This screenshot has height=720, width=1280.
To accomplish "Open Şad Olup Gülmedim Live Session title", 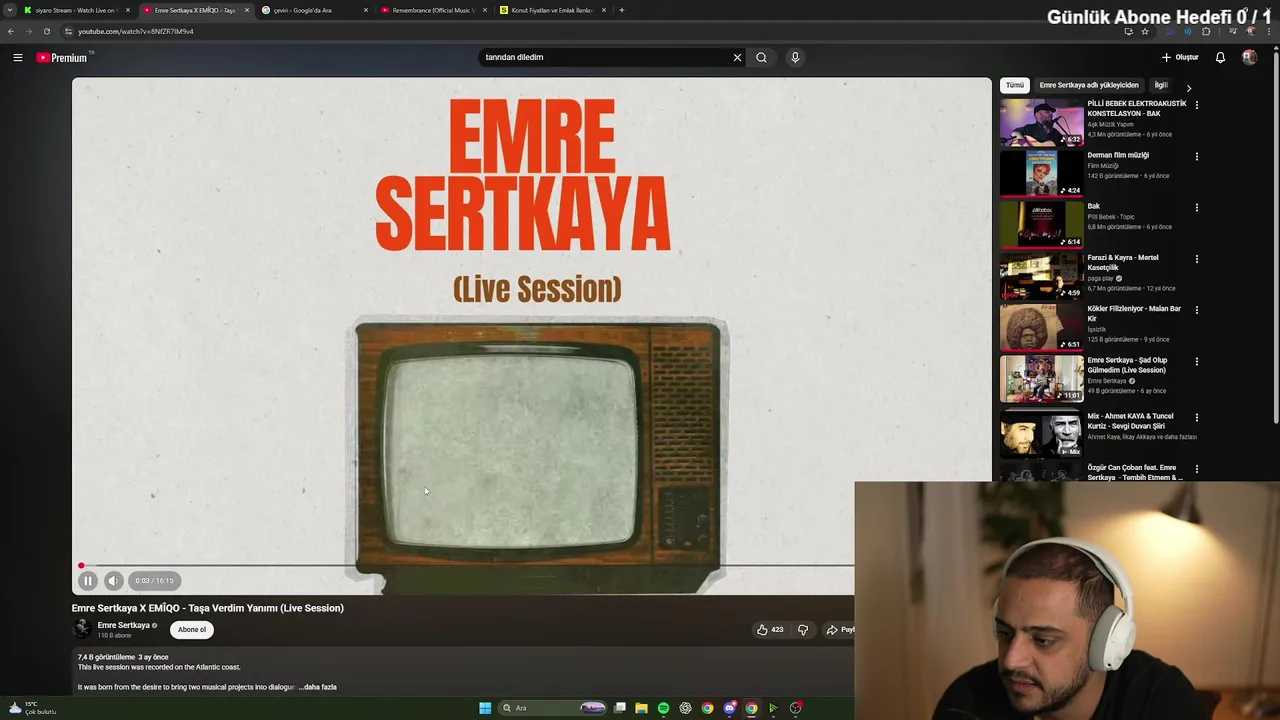I will (1127, 365).
